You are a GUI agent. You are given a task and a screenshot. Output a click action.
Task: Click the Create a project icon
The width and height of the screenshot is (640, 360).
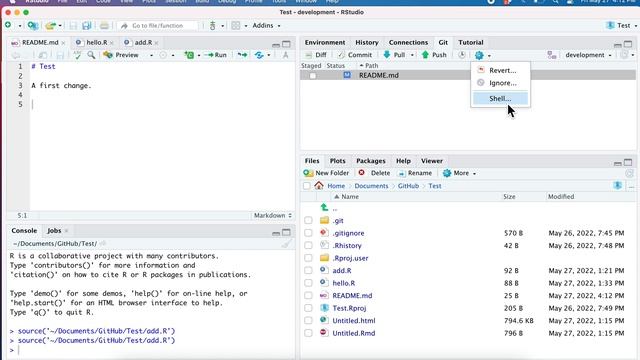33,26
